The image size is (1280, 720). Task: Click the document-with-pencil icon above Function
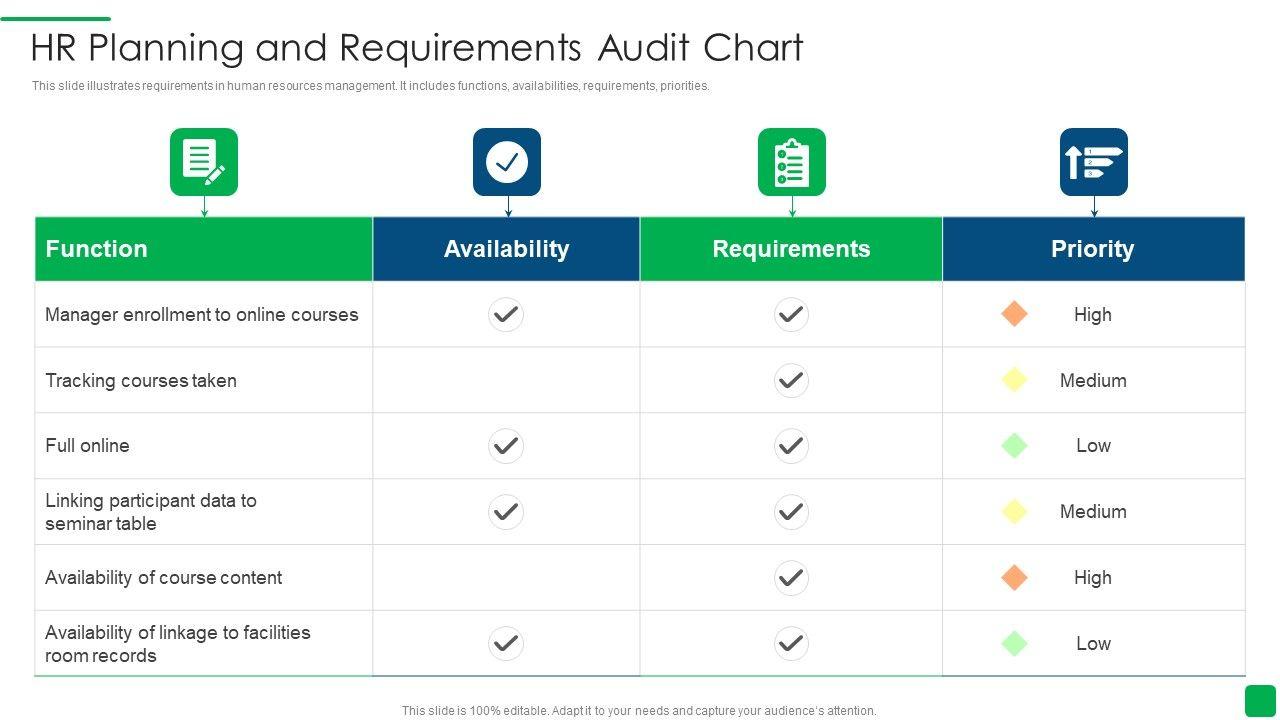204,162
